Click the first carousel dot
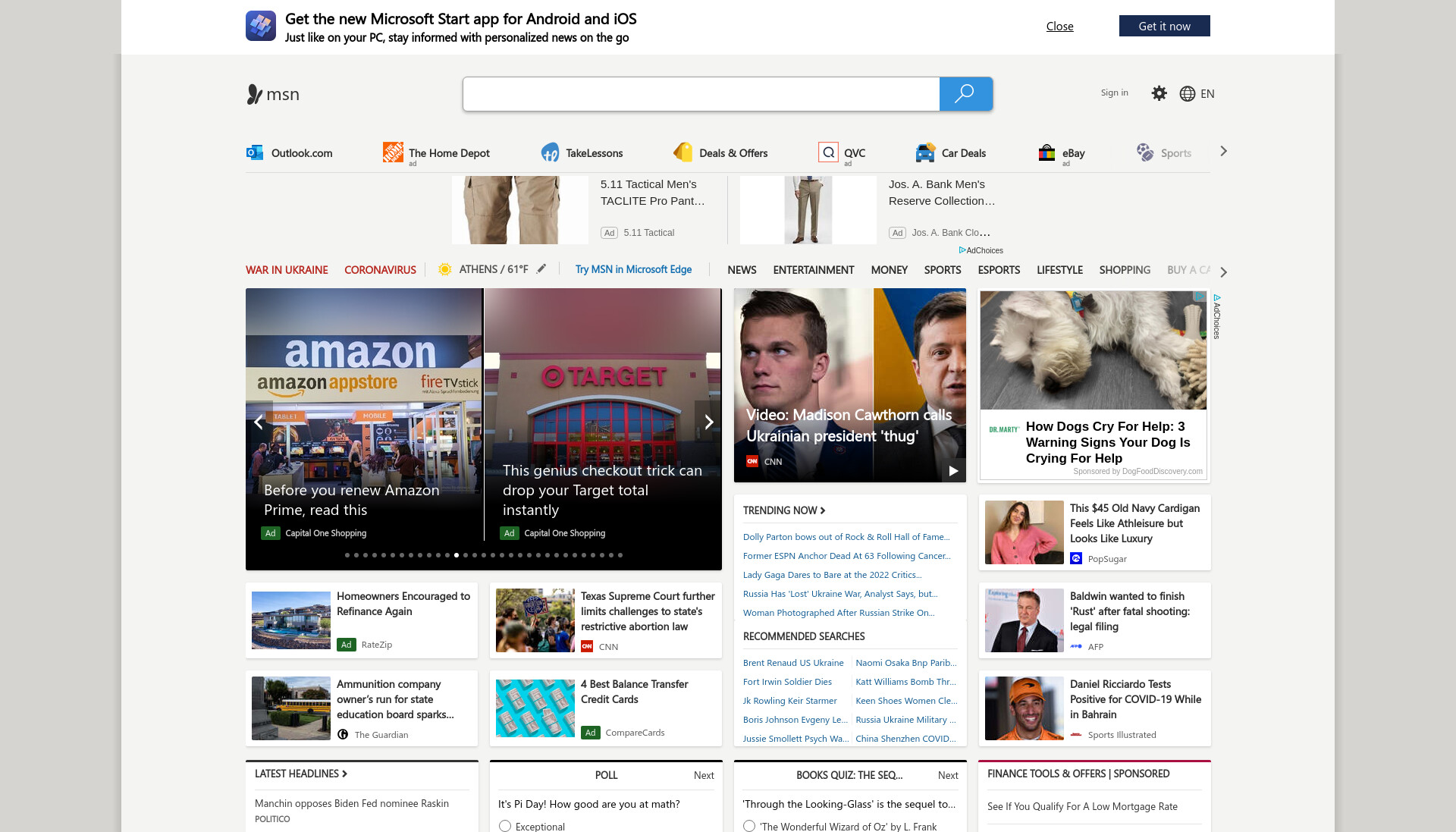 tap(347, 555)
